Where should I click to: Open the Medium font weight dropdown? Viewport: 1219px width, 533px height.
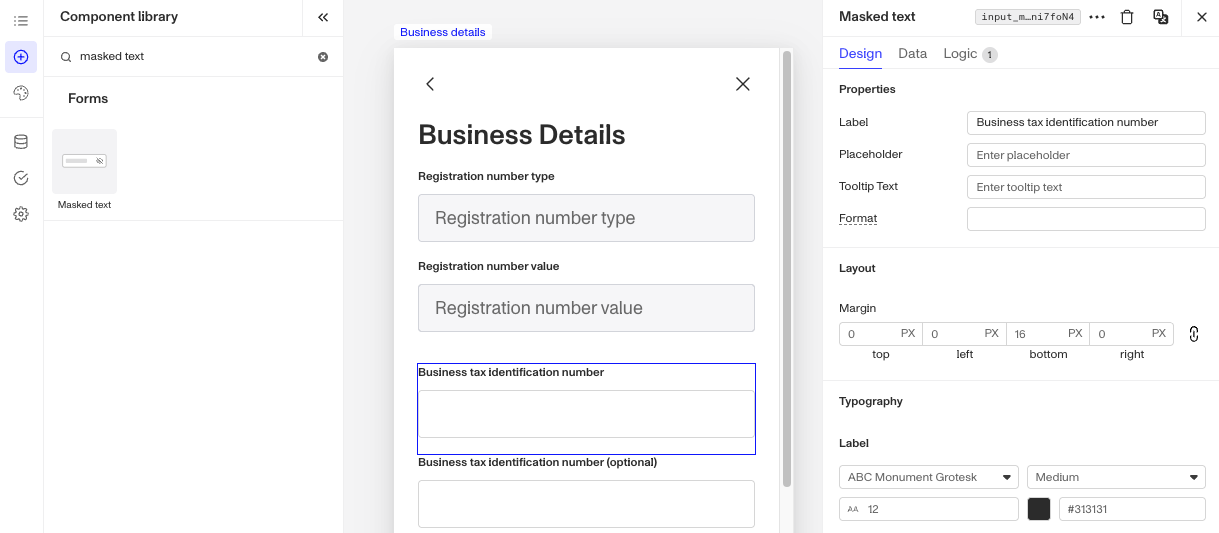tap(1116, 477)
